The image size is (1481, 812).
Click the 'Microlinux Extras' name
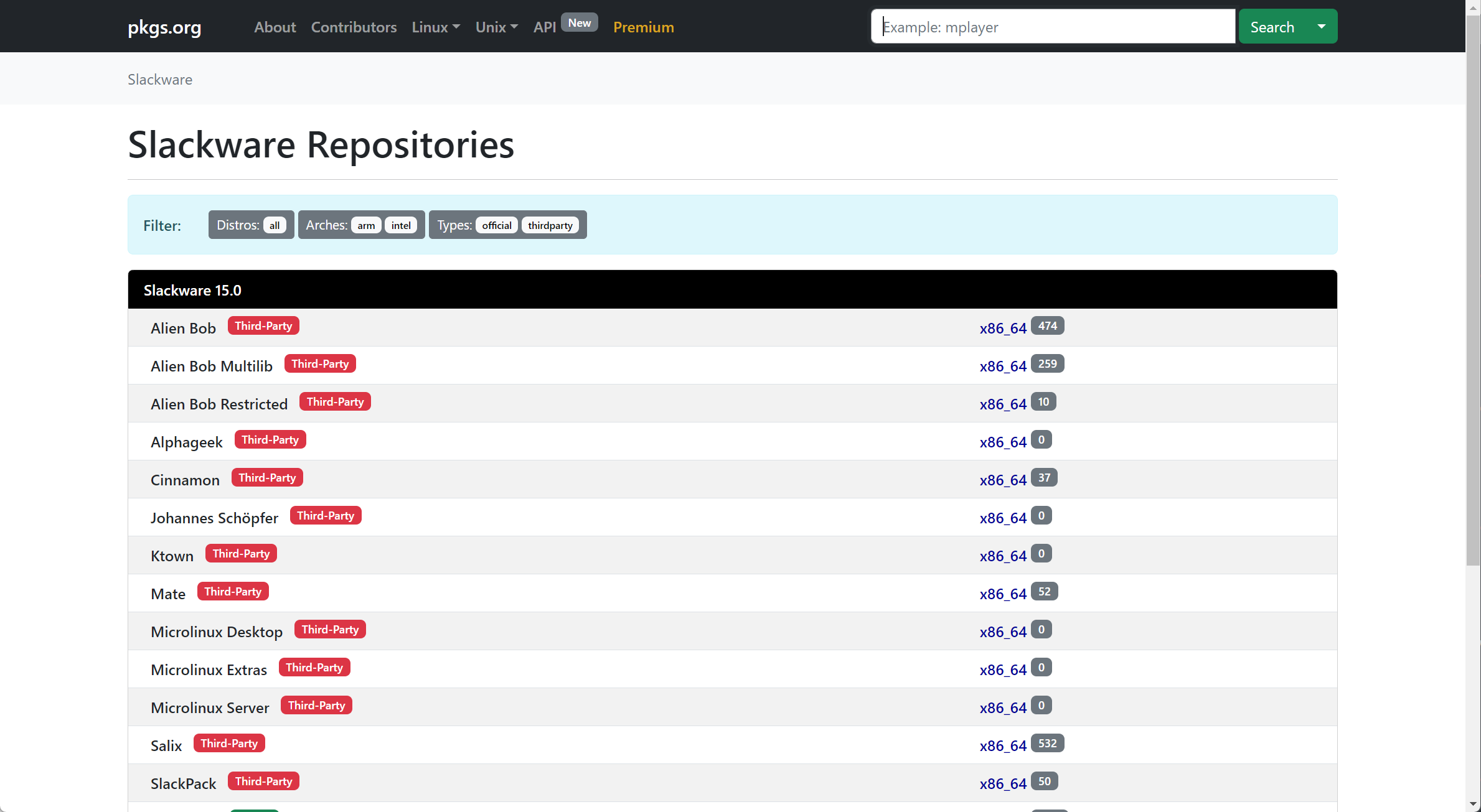click(209, 670)
